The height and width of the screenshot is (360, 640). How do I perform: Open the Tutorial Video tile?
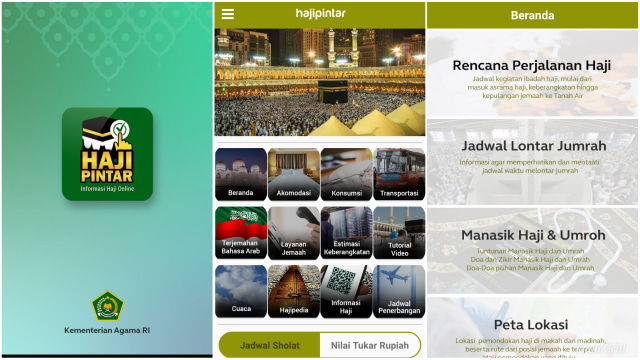coord(399,233)
